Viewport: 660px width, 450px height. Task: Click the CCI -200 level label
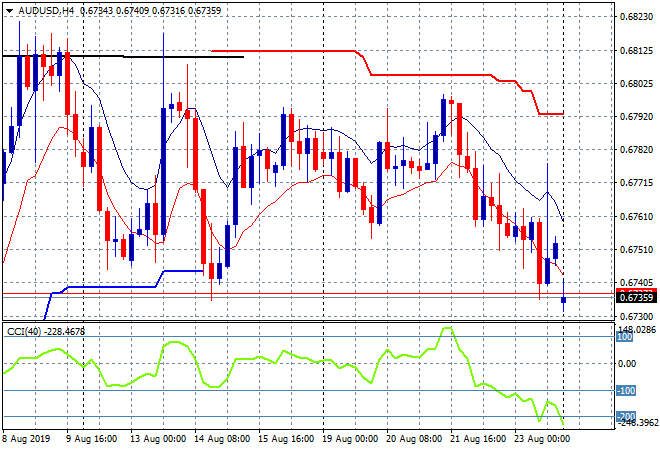click(x=626, y=416)
